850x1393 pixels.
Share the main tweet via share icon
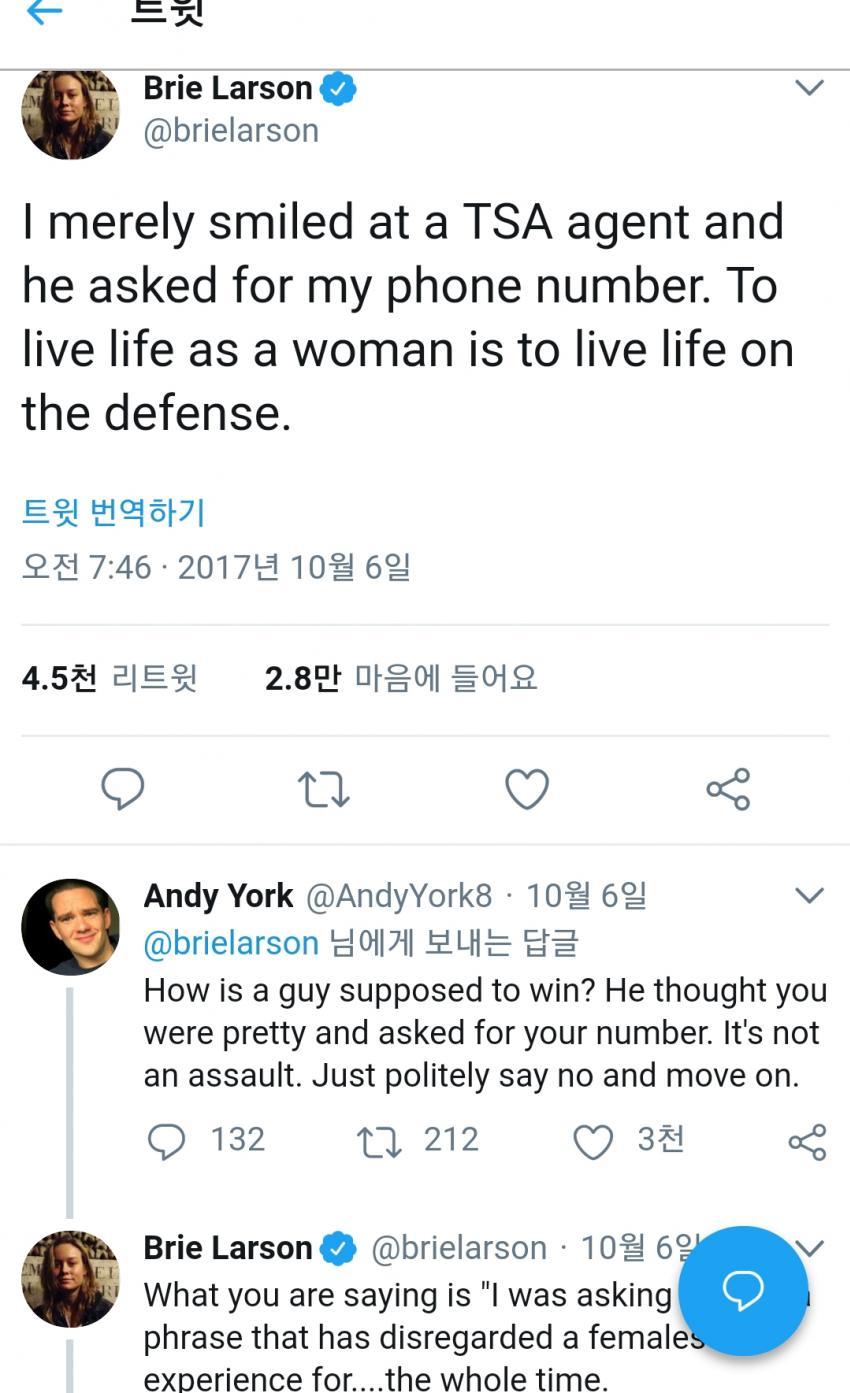[x=728, y=789]
